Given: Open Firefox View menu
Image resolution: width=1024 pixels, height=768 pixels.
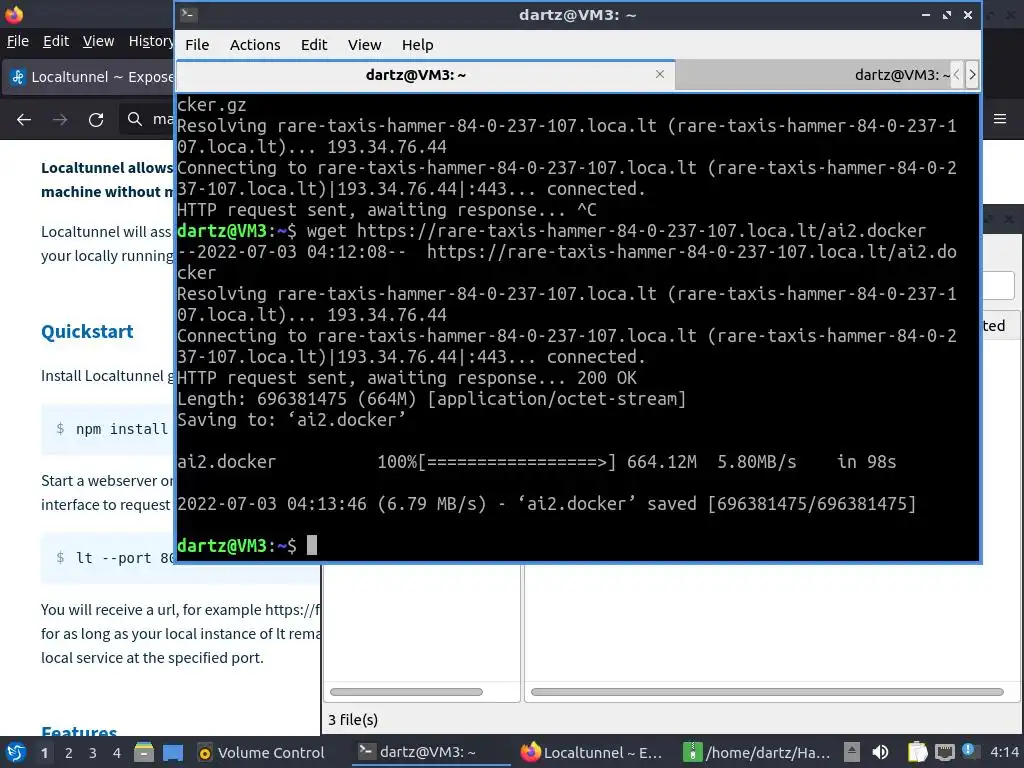Looking at the screenshot, I should [98, 41].
